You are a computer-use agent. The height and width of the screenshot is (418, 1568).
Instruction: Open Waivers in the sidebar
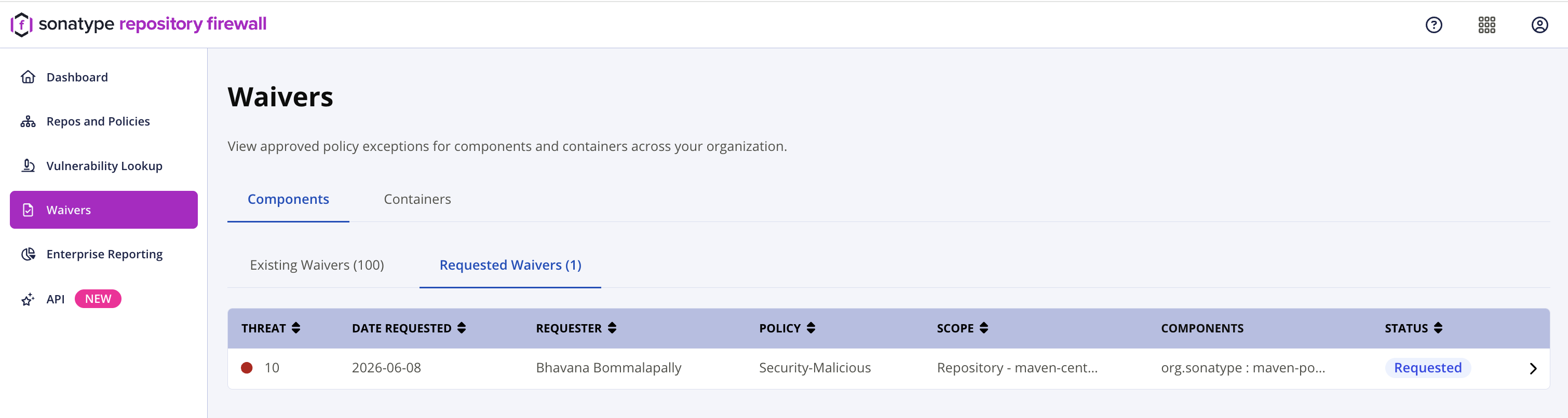(x=103, y=210)
